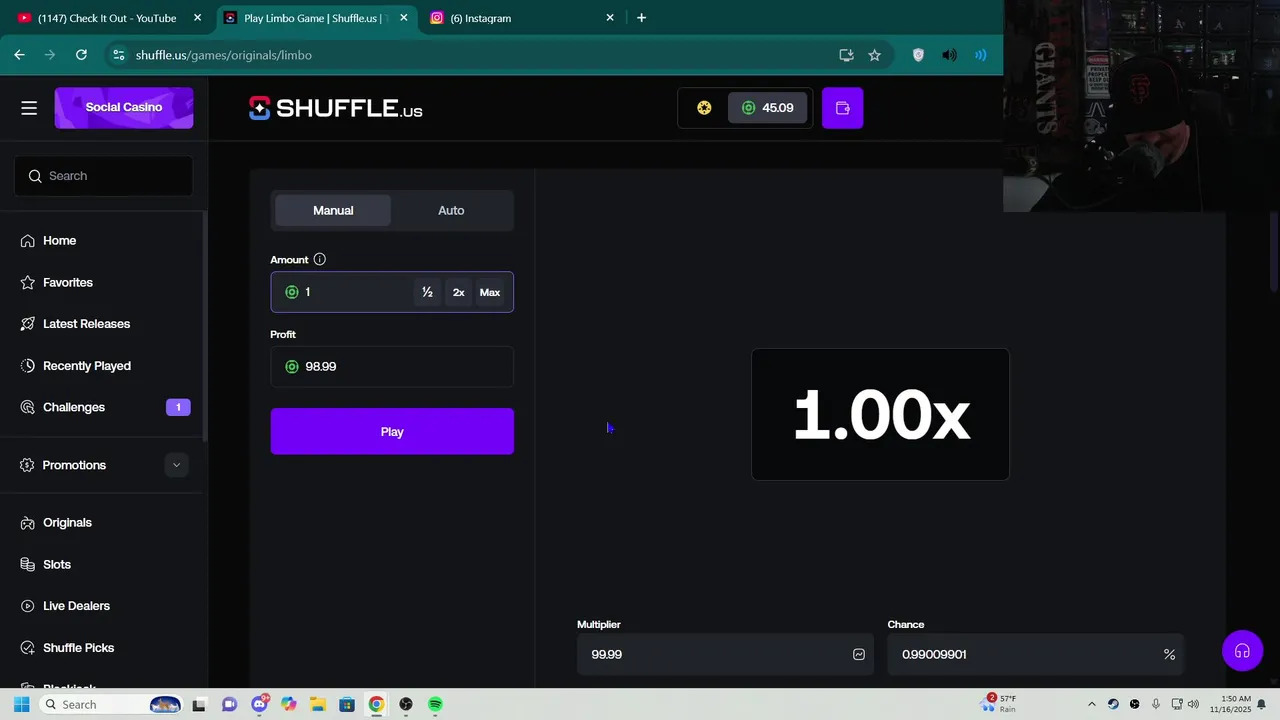Click the address bar URL
This screenshot has width=1280, height=720.
click(224, 55)
